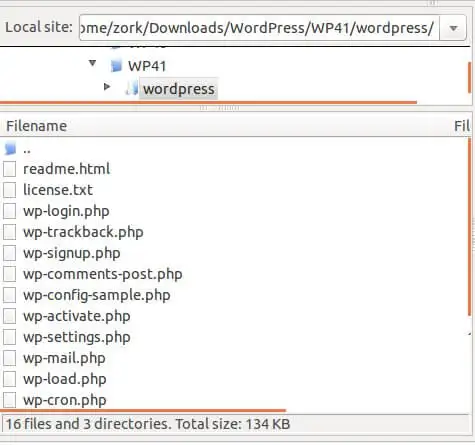475x445 pixels.
Task: Sort by Filename column header
Action: point(37,126)
